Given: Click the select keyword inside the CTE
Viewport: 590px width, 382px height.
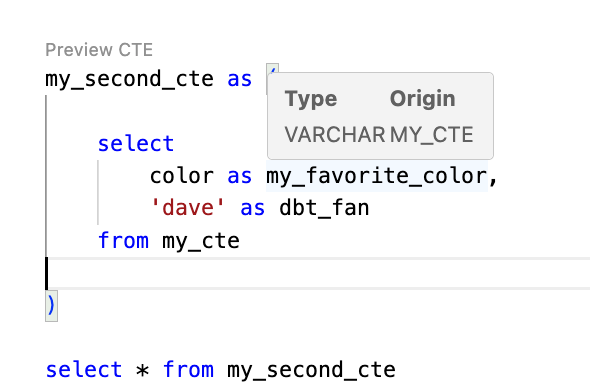Looking at the screenshot, I should pos(136,144).
